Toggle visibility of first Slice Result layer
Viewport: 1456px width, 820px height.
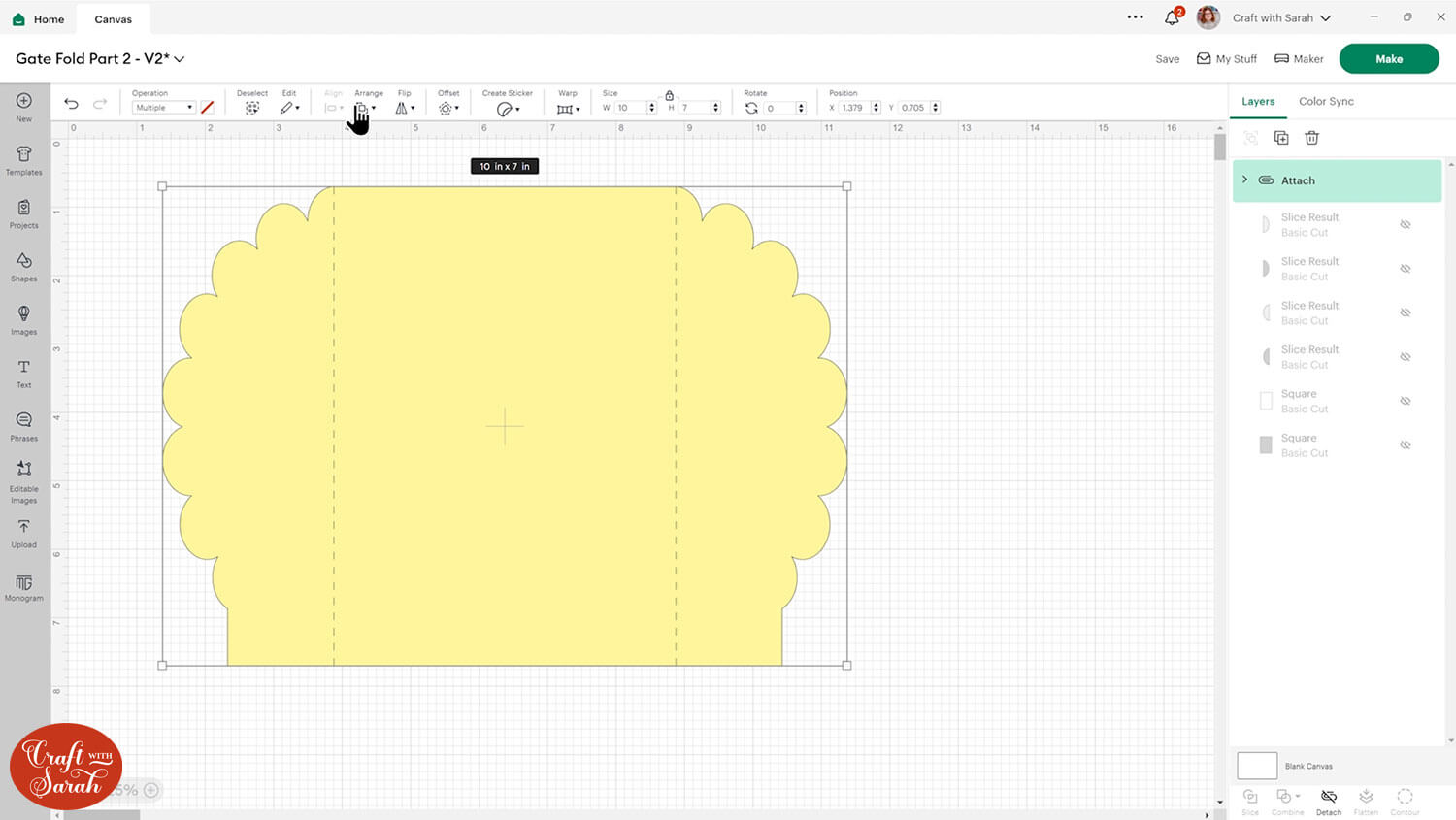(x=1405, y=225)
